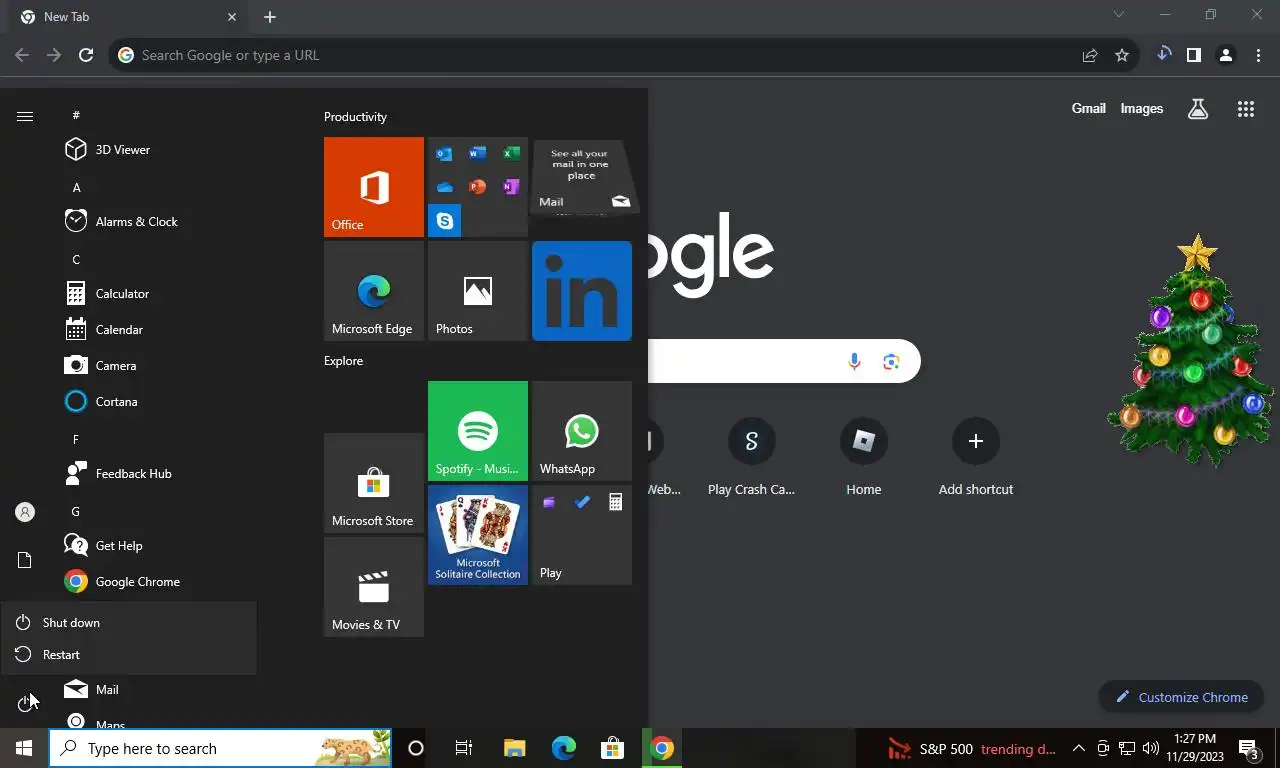Click Customize Chrome button
The height and width of the screenshot is (768, 1280).
click(x=1182, y=697)
